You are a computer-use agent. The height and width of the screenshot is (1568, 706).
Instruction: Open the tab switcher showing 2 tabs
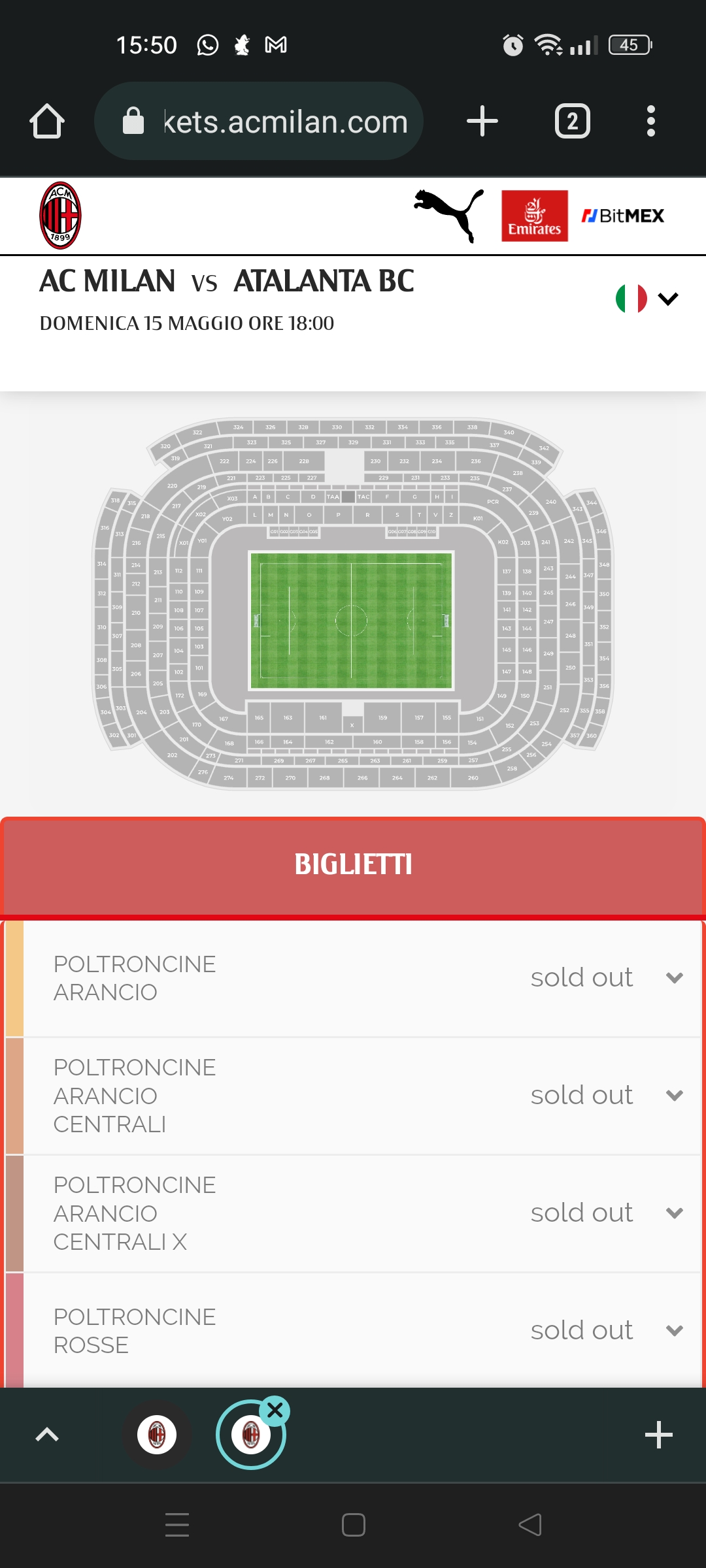[x=573, y=122]
